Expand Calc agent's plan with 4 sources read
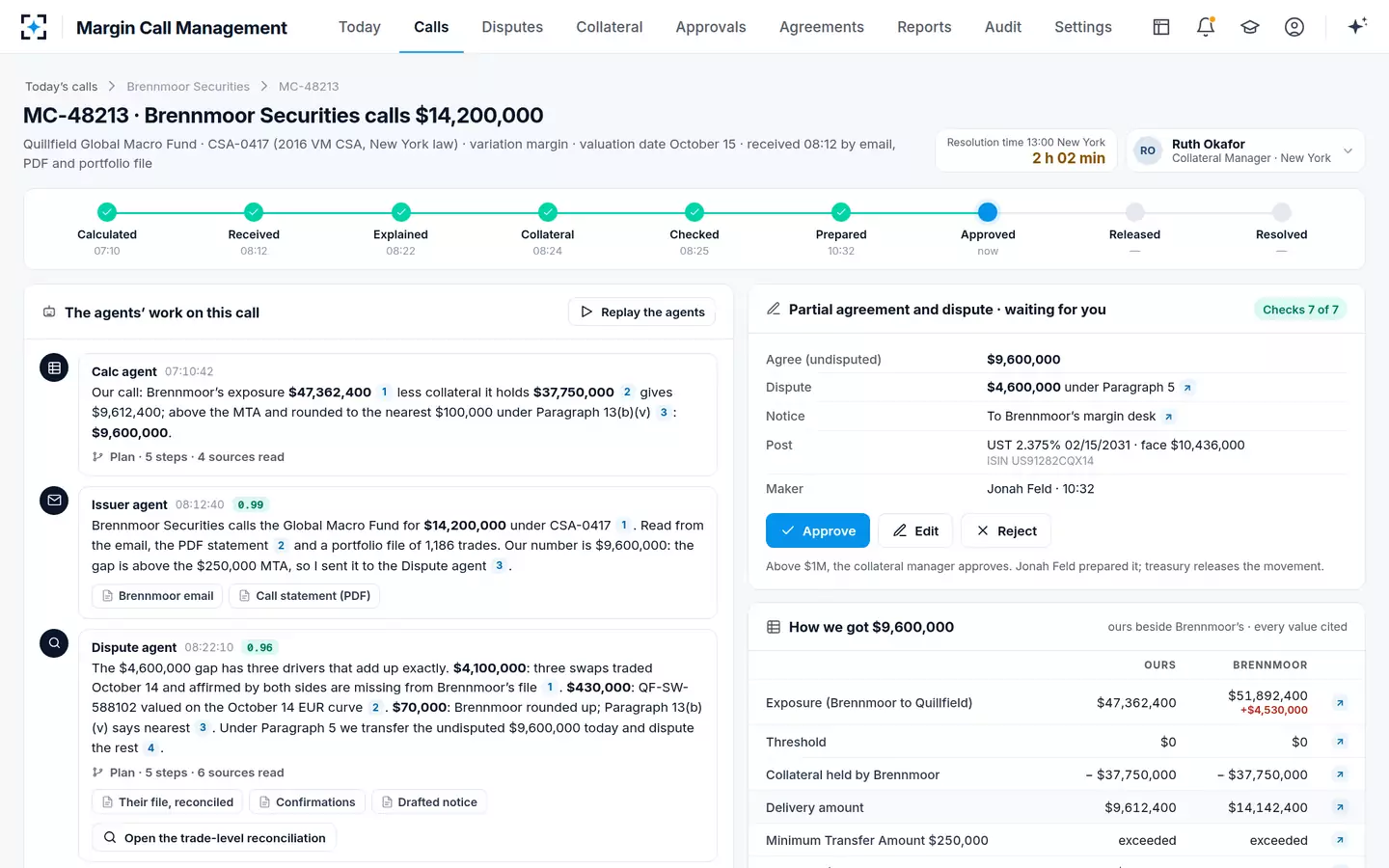This screenshot has height=868, width=1389. (188, 457)
